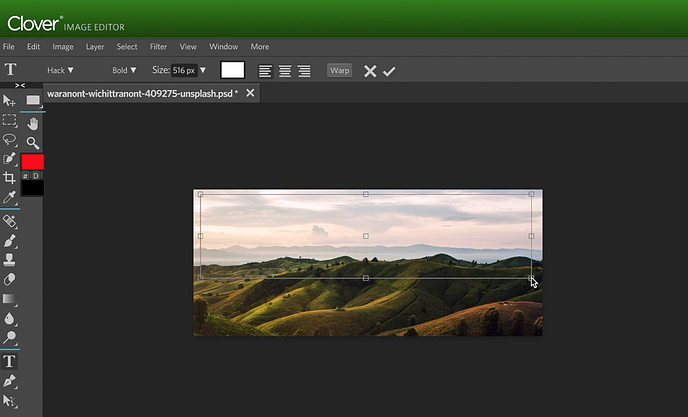Open the Image menu
688x417 pixels.
63,47
